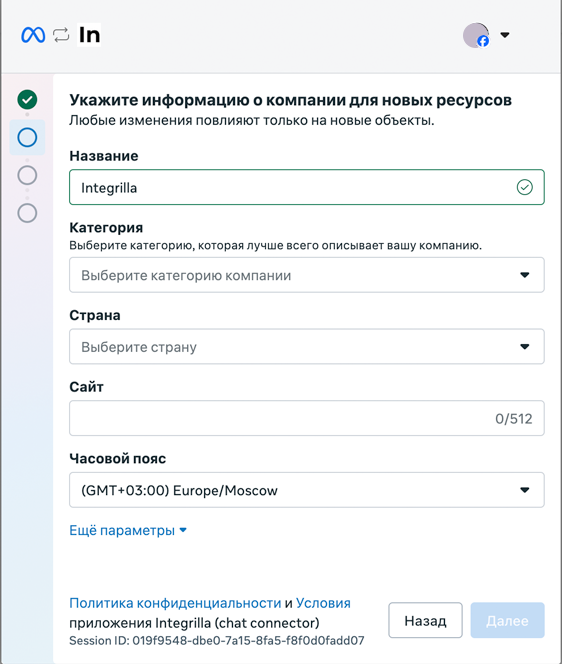Open the company category dropdown
Image resolution: width=562 pixels, height=664 pixels.
click(x=307, y=275)
